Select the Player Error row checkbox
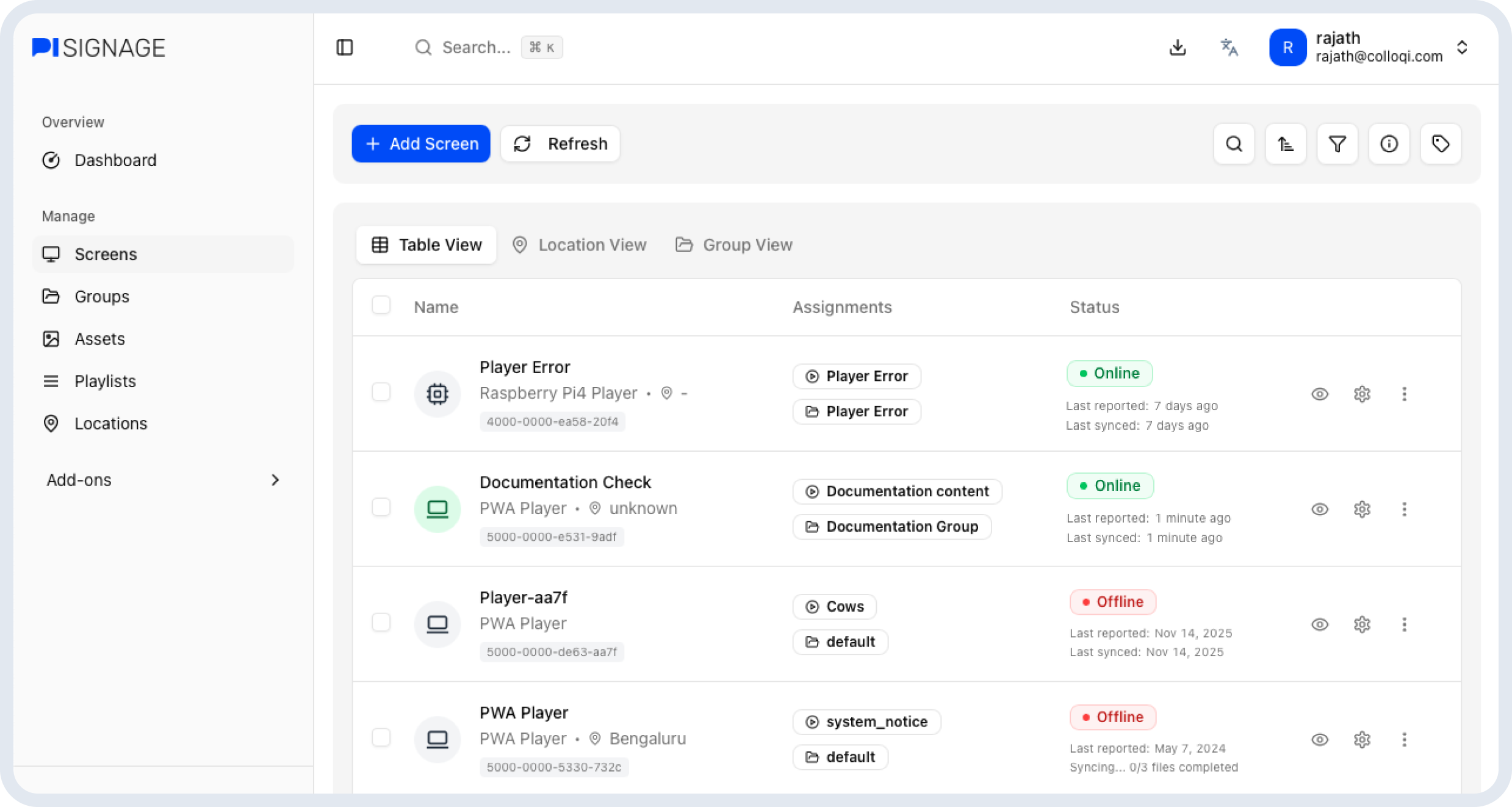Screen dimensions: 1512x807 (381, 392)
